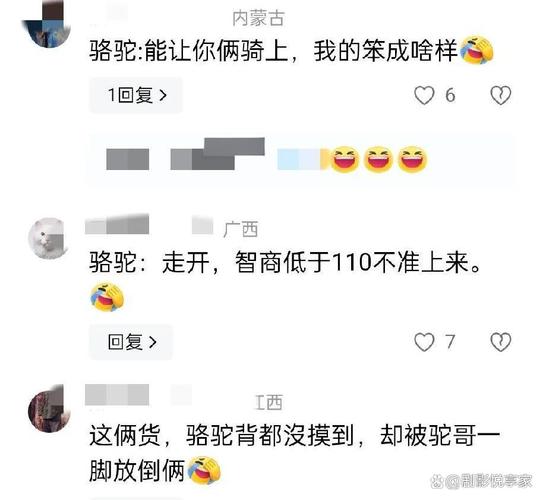The height and width of the screenshot is (500, 543).
Task: Tap the crying-laughing emoji after 笨成啥样
Action: [476, 50]
